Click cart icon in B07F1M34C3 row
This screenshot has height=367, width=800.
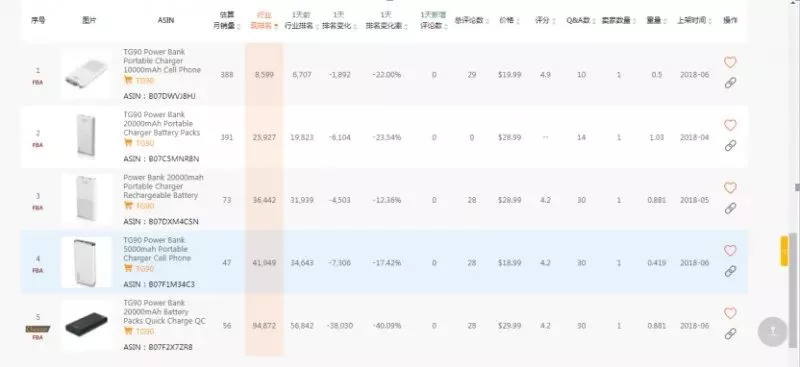(128, 268)
